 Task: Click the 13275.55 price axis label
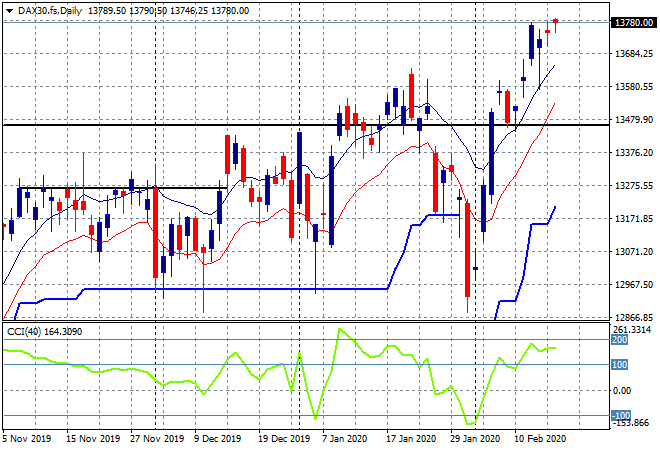pyautogui.click(x=634, y=186)
